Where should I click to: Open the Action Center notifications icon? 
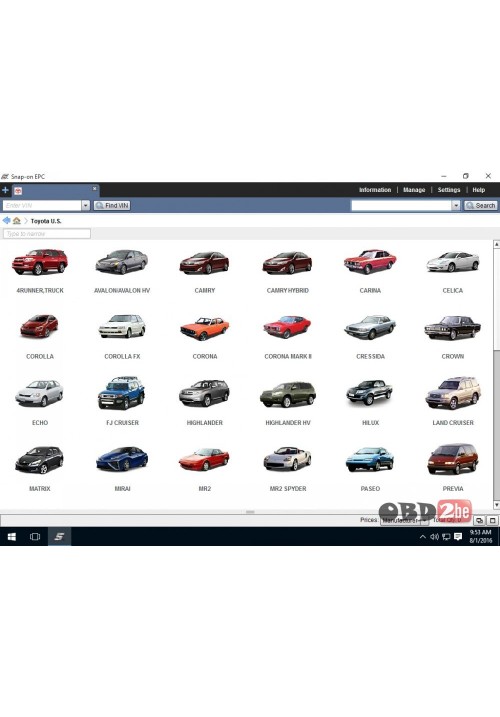coord(458,537)
